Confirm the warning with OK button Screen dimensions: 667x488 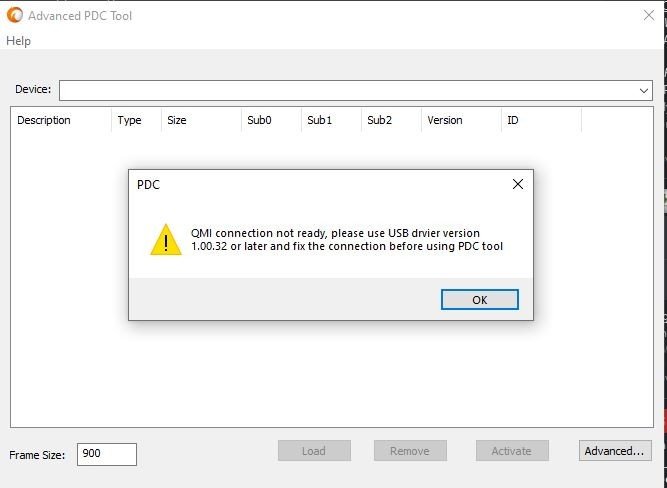coord(480,300)
